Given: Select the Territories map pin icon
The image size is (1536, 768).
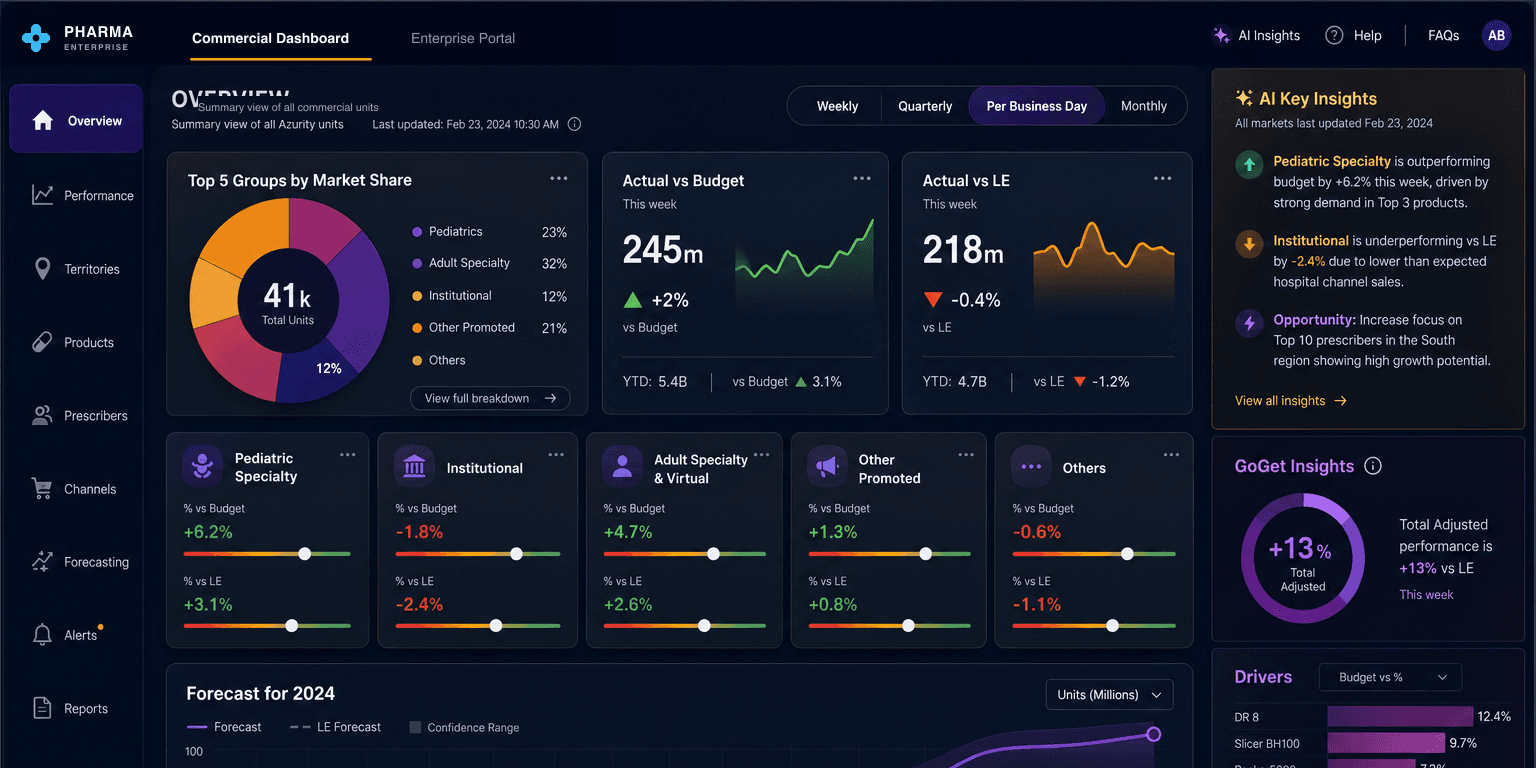Looking at the screenshot, I should [x=42, y=269].
